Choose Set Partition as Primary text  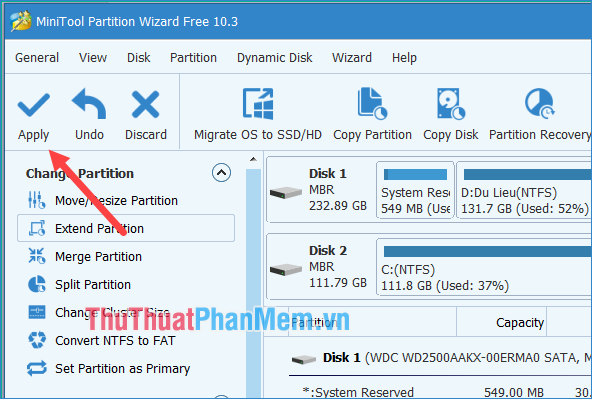[123, 368]
